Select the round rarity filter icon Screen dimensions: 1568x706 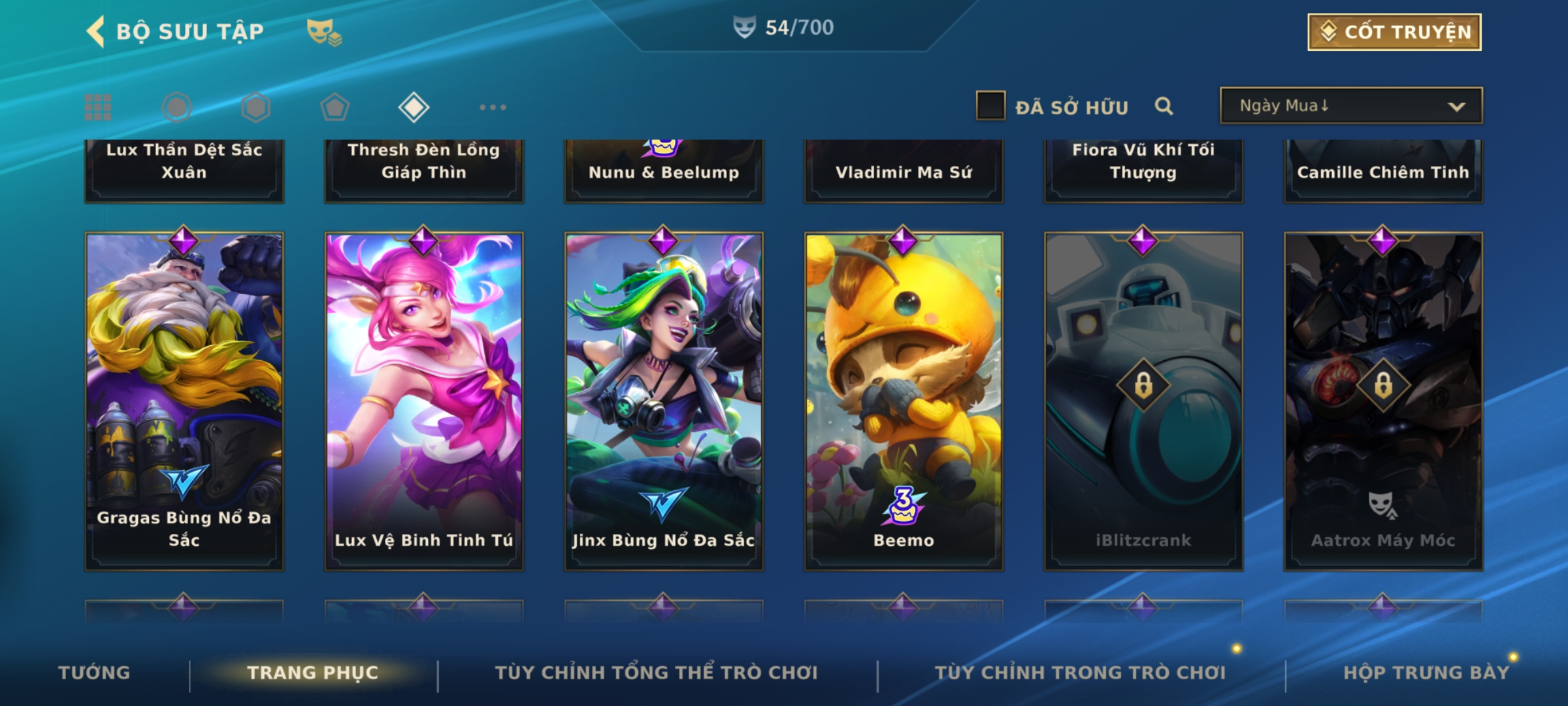pyautogui.click(x=176, y=107)
